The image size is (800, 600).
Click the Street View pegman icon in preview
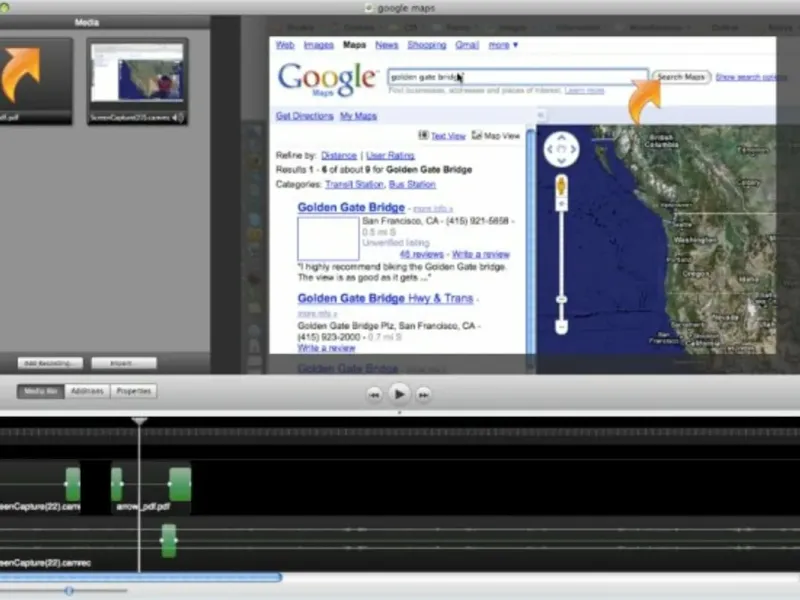click(561, 186)
